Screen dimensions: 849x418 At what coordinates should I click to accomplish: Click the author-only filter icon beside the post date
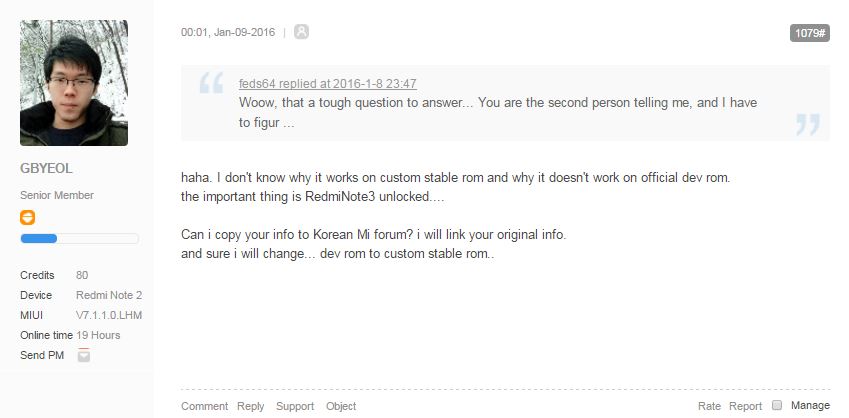(x=302, y=32)
